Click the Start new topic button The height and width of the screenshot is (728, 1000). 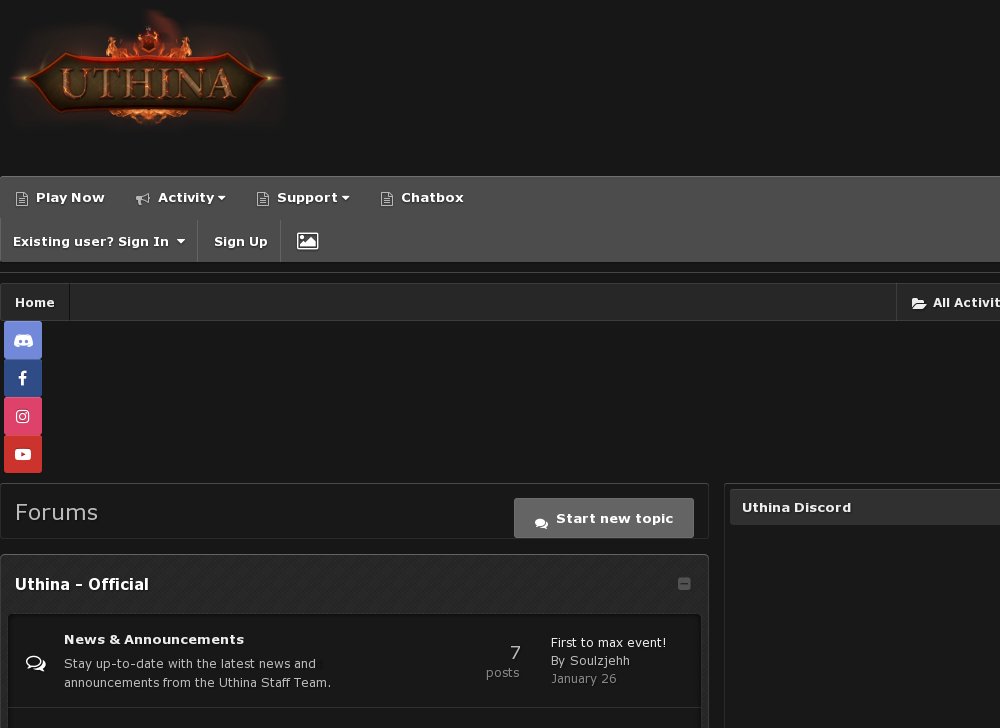[x=604, y=518]
